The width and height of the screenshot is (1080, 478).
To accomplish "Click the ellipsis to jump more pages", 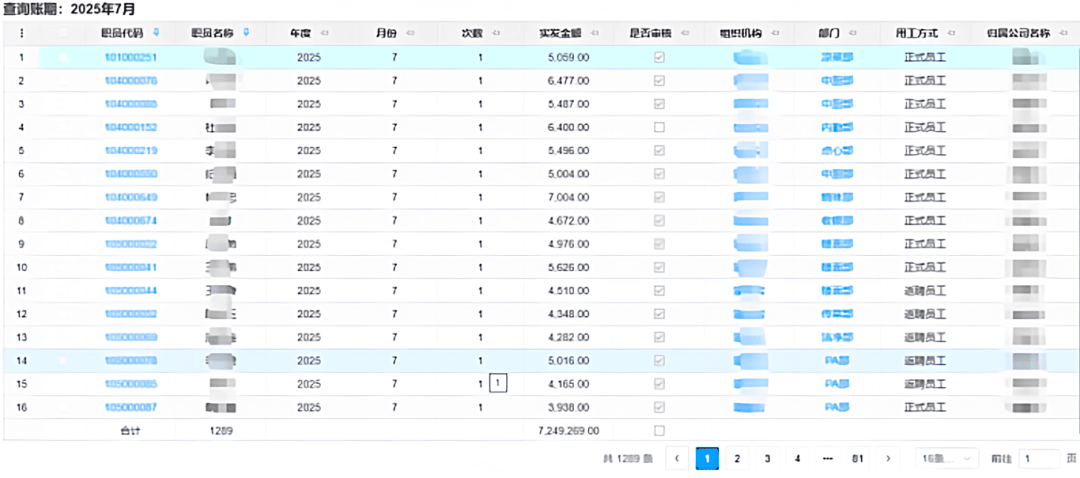I will click(828, 458).
